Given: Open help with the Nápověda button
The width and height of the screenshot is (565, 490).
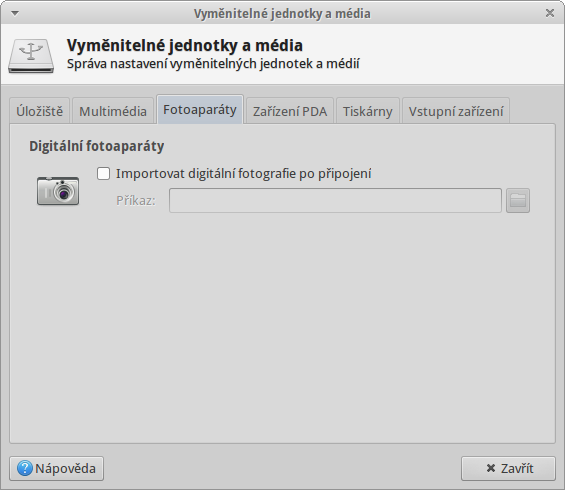Looking at the screenshot, I should [57, 468].
